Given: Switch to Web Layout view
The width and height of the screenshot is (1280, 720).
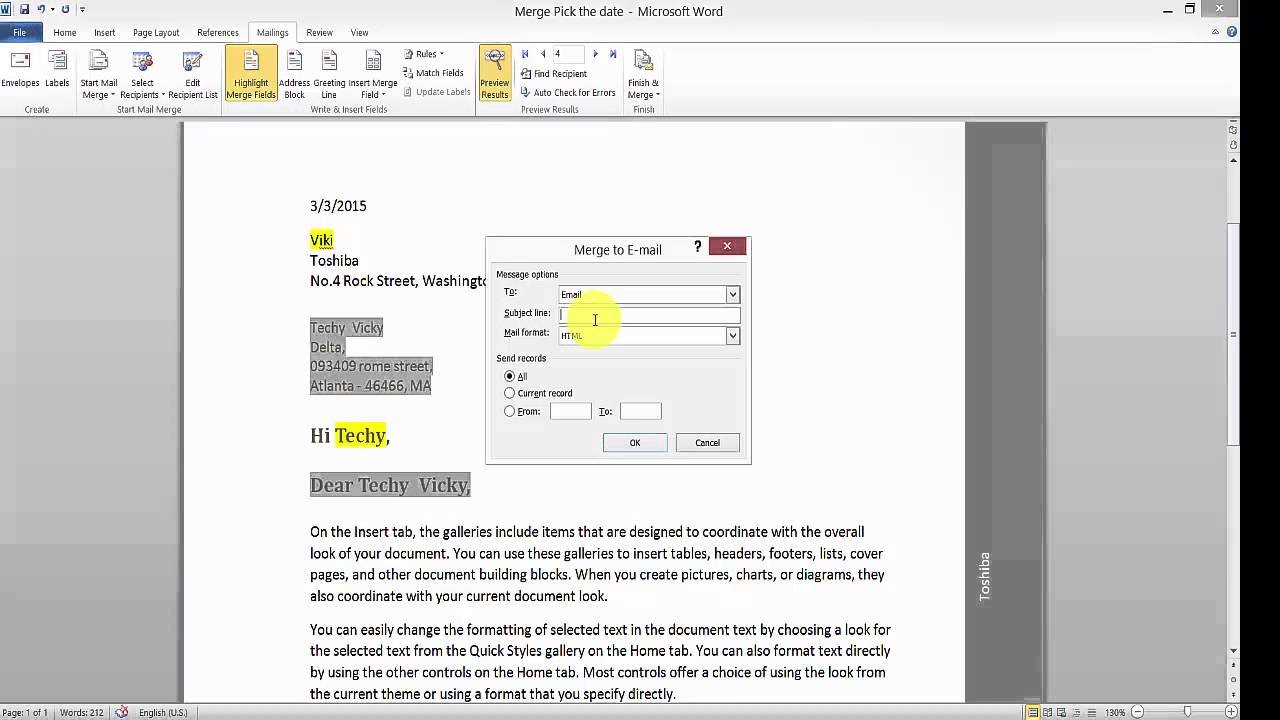Looking at the screenshot, I should [x=1062, y=712].
